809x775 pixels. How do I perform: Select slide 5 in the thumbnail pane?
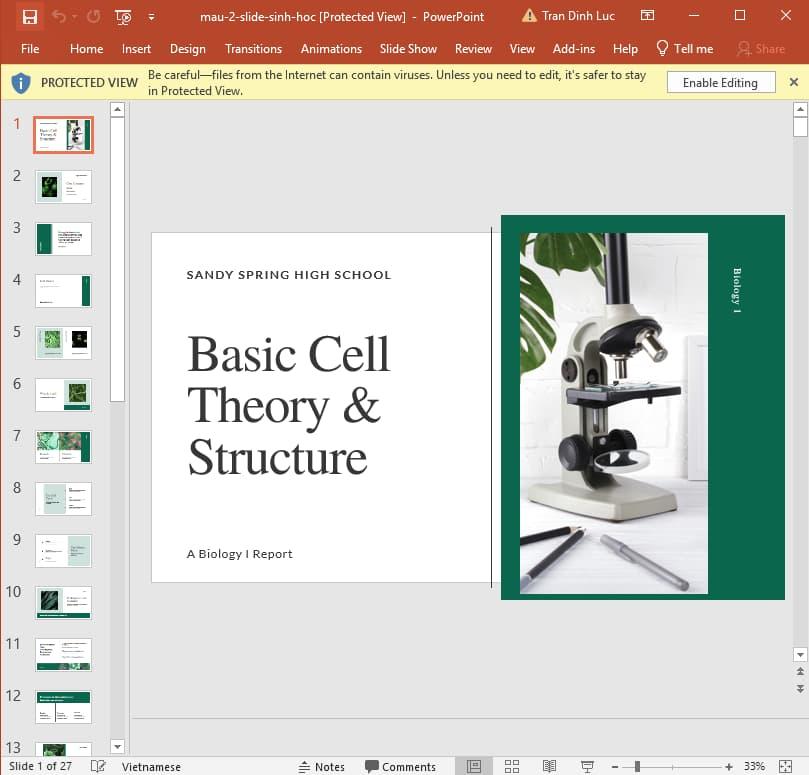tap(63, 343)
